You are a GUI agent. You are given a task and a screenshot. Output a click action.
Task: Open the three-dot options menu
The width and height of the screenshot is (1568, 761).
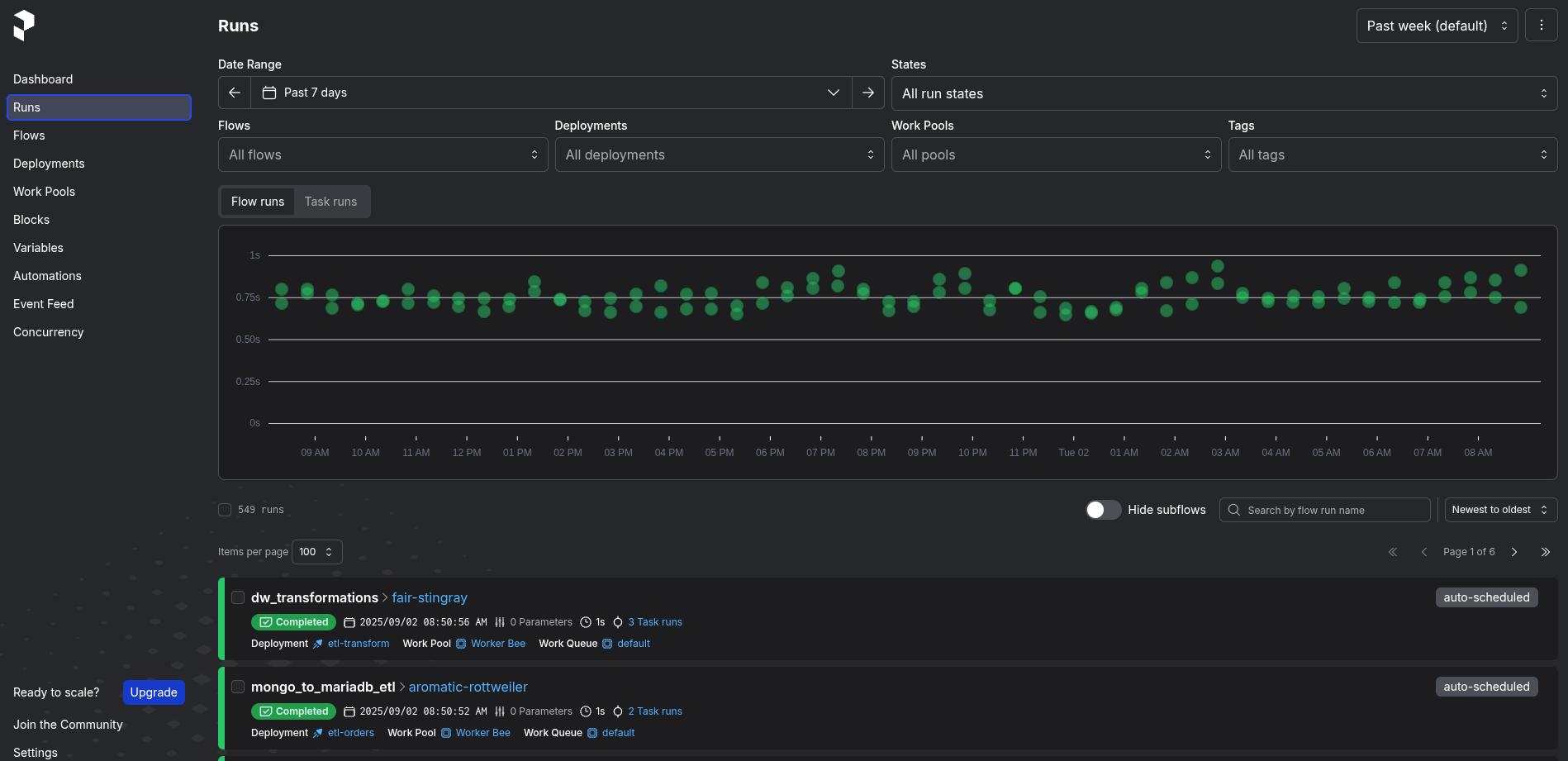pos(1541,26)
